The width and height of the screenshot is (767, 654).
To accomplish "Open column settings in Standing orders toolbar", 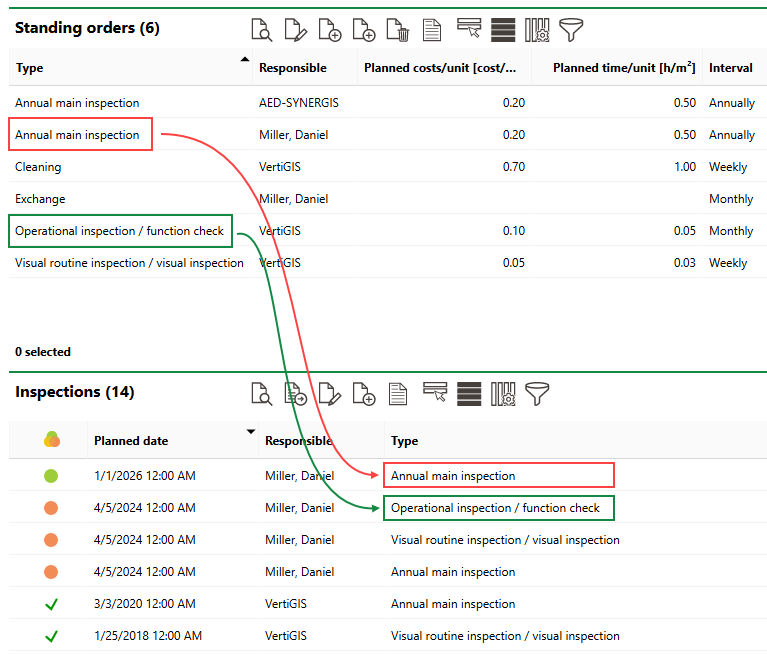I will (x=537, y=30).
